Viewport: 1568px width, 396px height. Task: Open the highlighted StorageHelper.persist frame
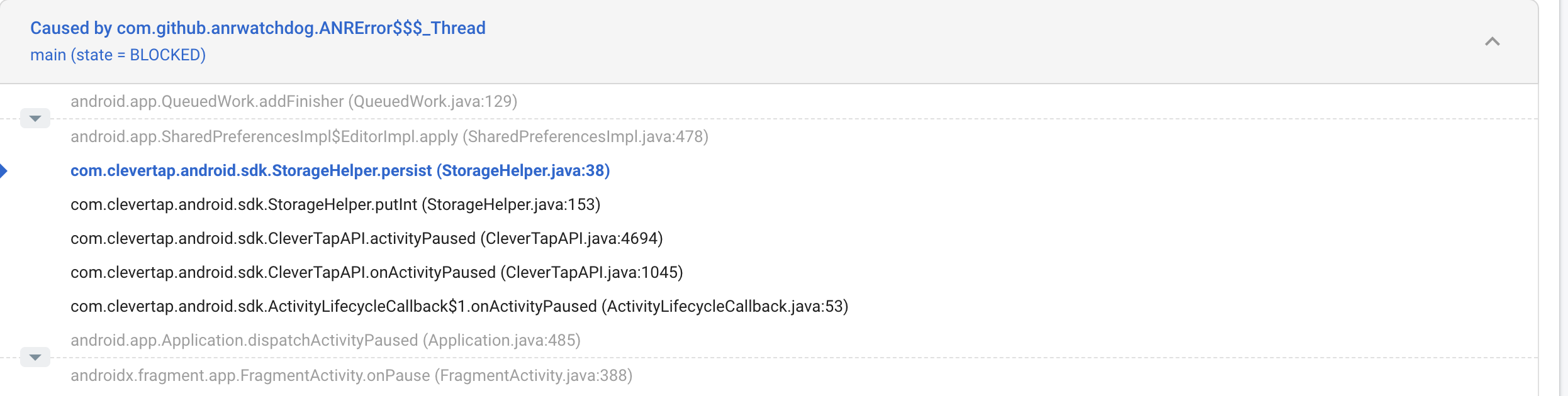tap(340, 170)
